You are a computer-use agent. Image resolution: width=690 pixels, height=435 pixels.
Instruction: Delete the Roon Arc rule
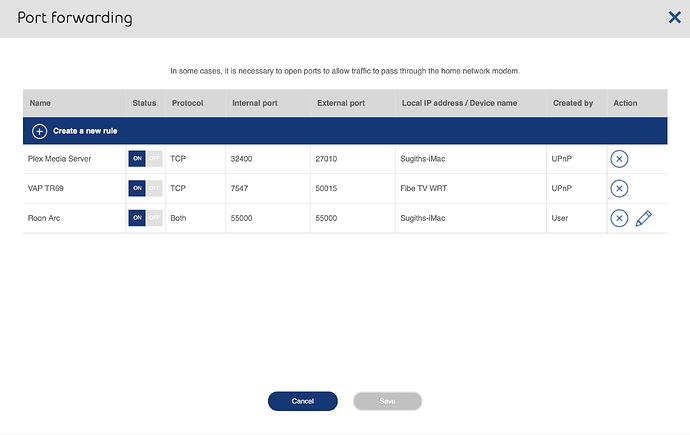click(619, 219)
